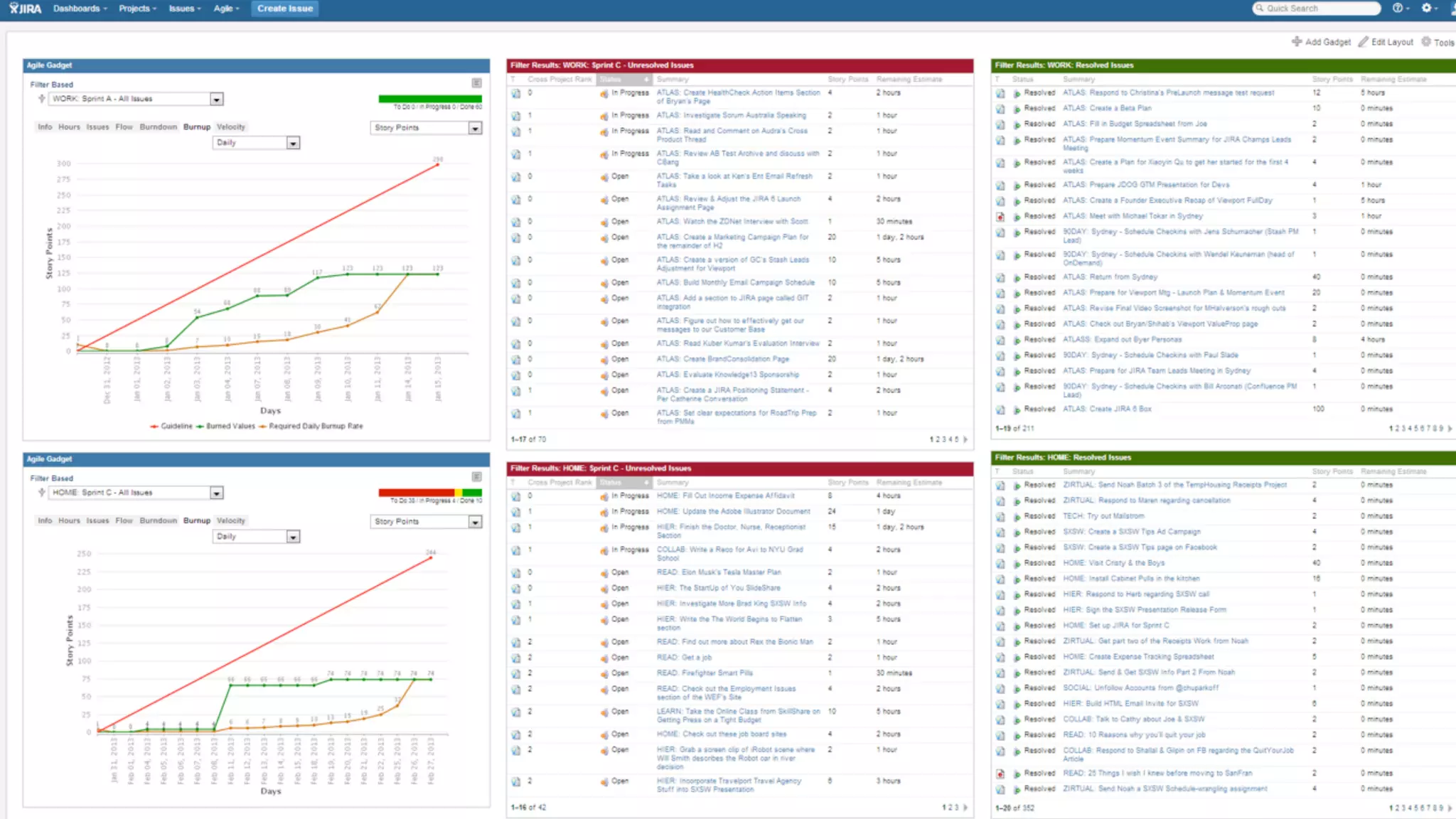Expand the top gadget Story Points dropdown
1456x819 pixels.
click(x=475, y=128)
